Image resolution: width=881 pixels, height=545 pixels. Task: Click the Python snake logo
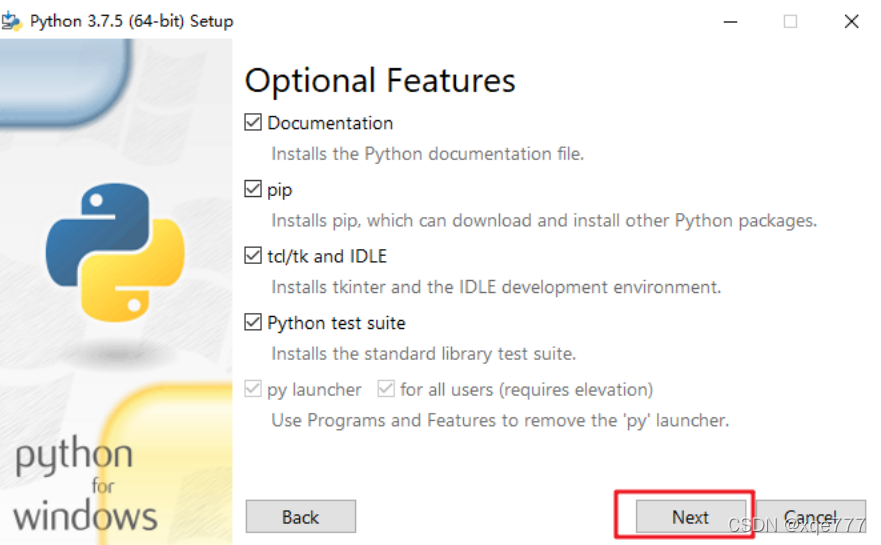115,252
